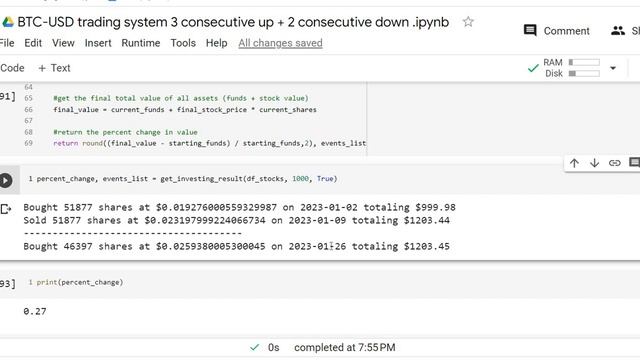Open the Help menu
640x360 pixels.
[x=216, y=43]
